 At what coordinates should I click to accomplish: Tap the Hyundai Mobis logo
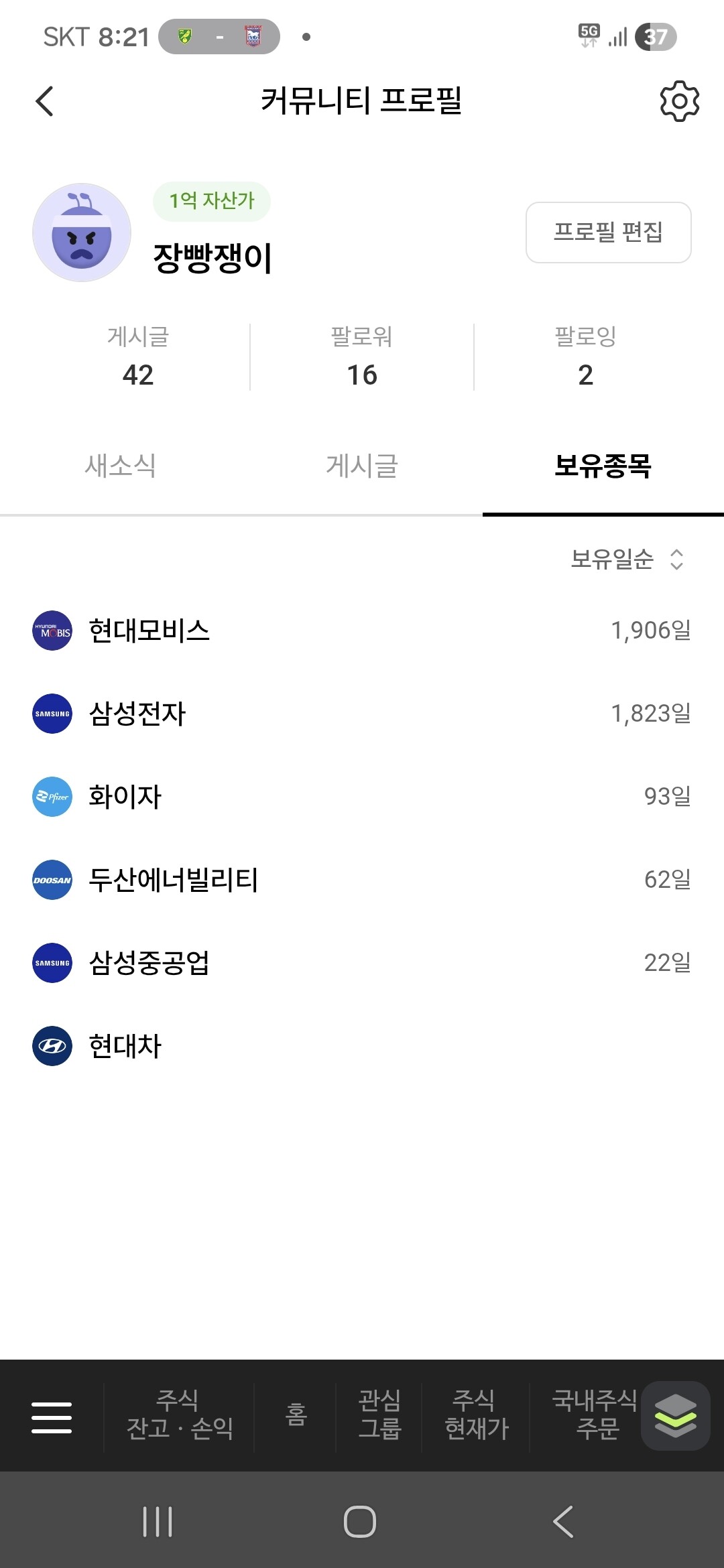pyautogui.click(x=52, y=631)
